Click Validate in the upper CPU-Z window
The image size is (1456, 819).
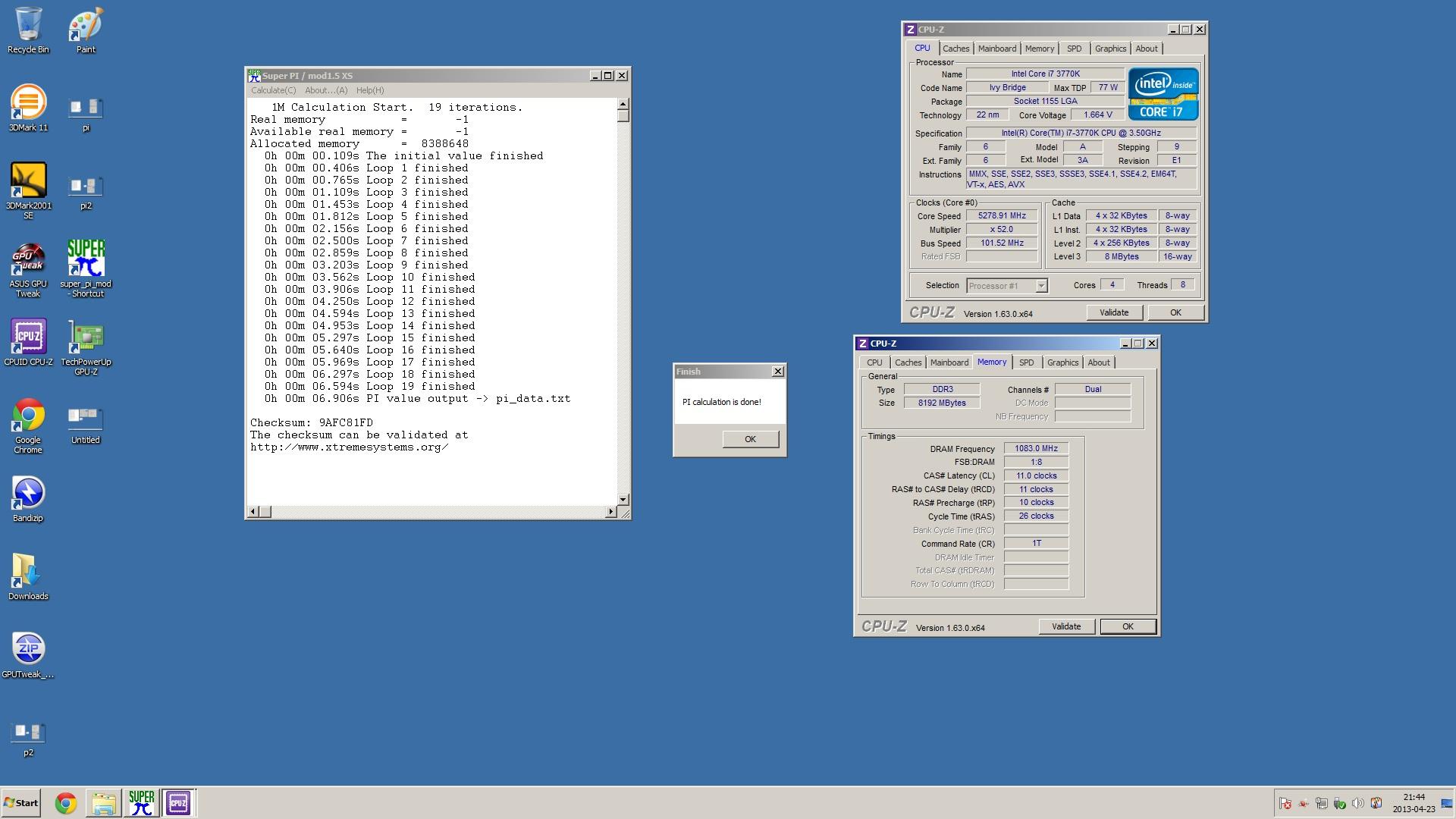pos(1114,312)
